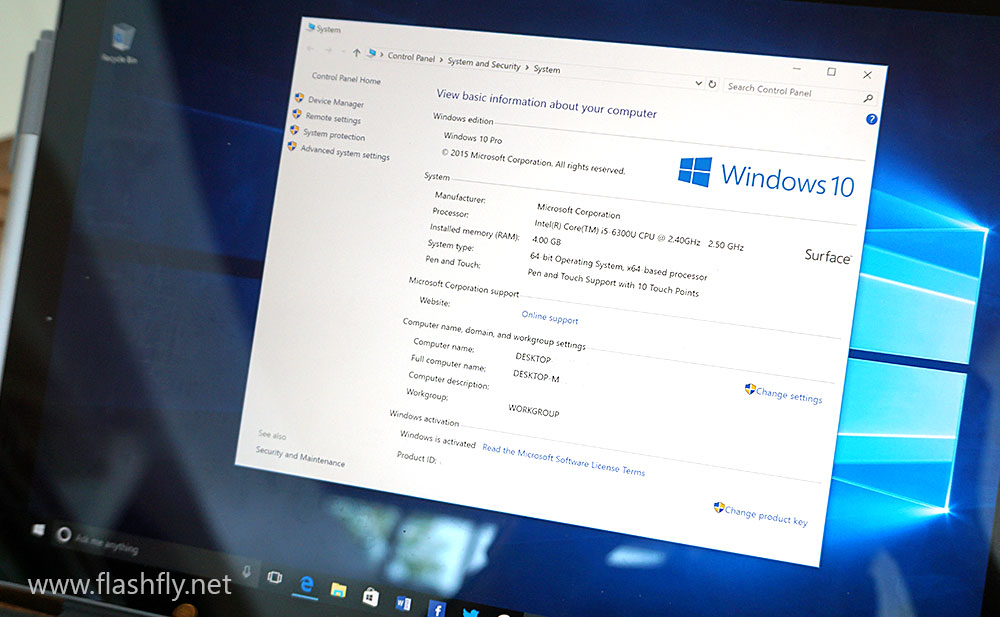Go up one level with the up arrow
Image resolution: width=1000 pixels, height=617 pixels.
point(356,53)
